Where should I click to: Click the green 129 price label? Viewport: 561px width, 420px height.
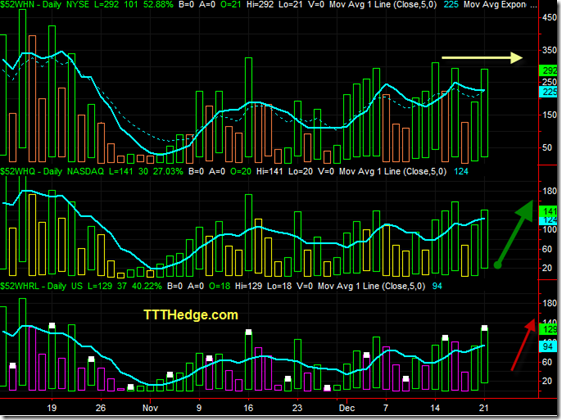pyautogui.click(x=548, y=329)
